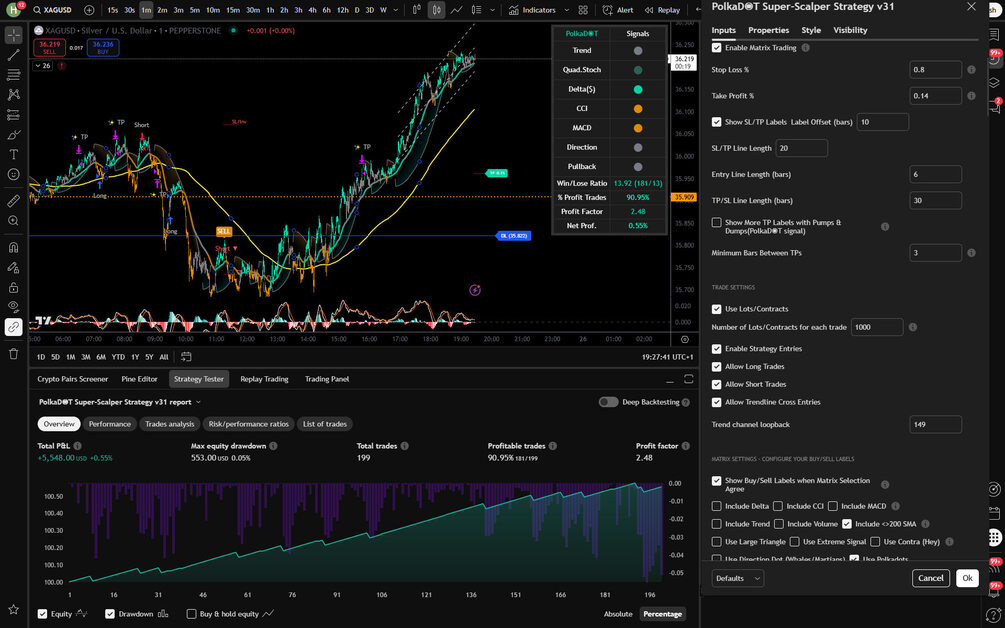Uncheck Allow Trendline Cross Entries
This screenshot has width=1005, height=628.
point(717,402)
